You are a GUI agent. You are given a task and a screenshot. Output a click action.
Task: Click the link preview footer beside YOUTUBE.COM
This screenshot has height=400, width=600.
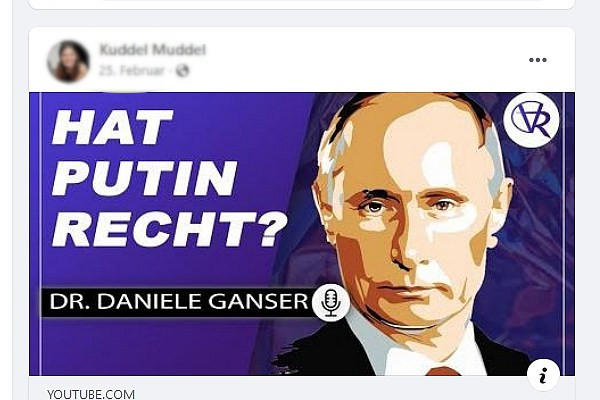point(344,389)
